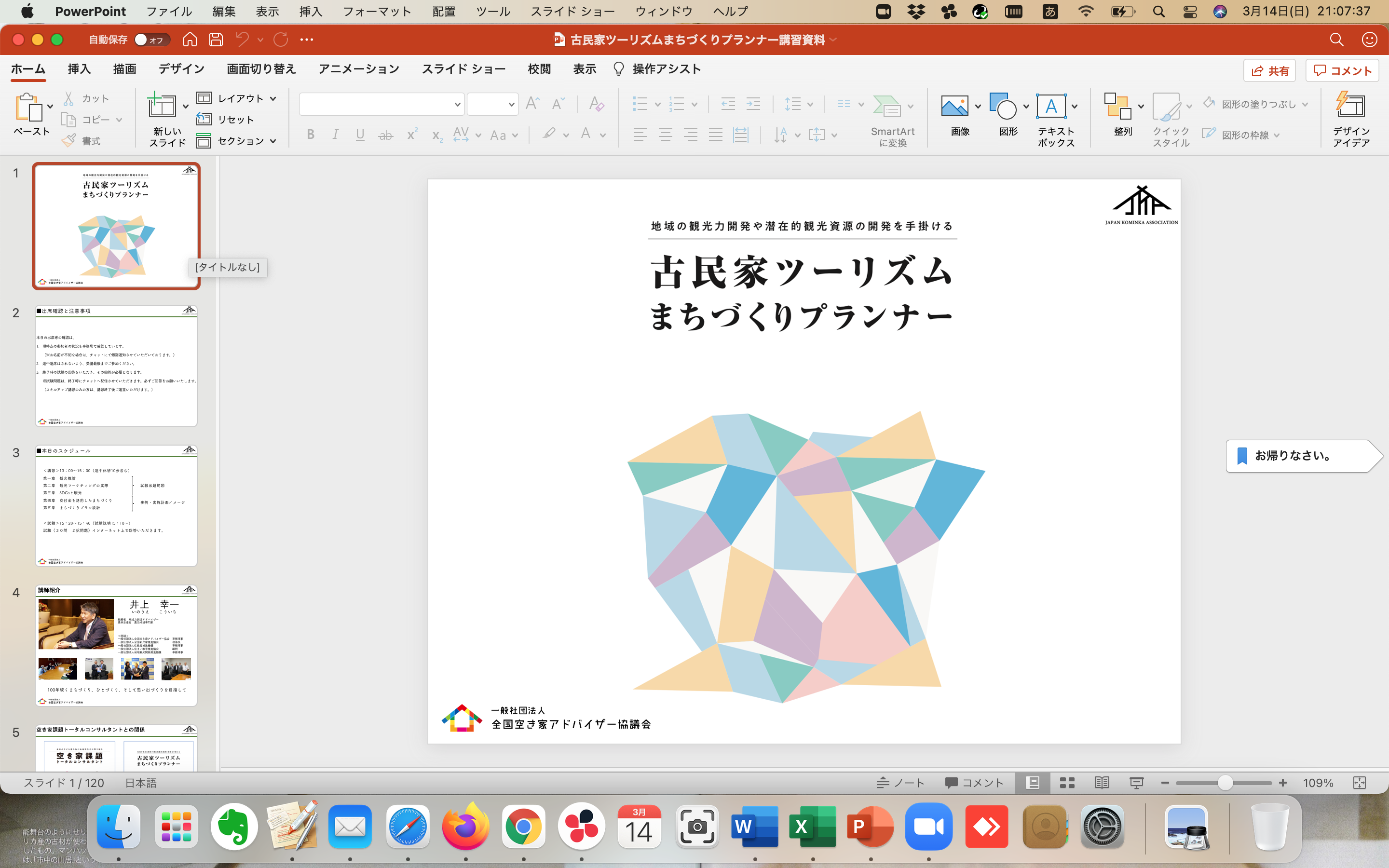Click the コメント button at top right

tap(1342, 70)
